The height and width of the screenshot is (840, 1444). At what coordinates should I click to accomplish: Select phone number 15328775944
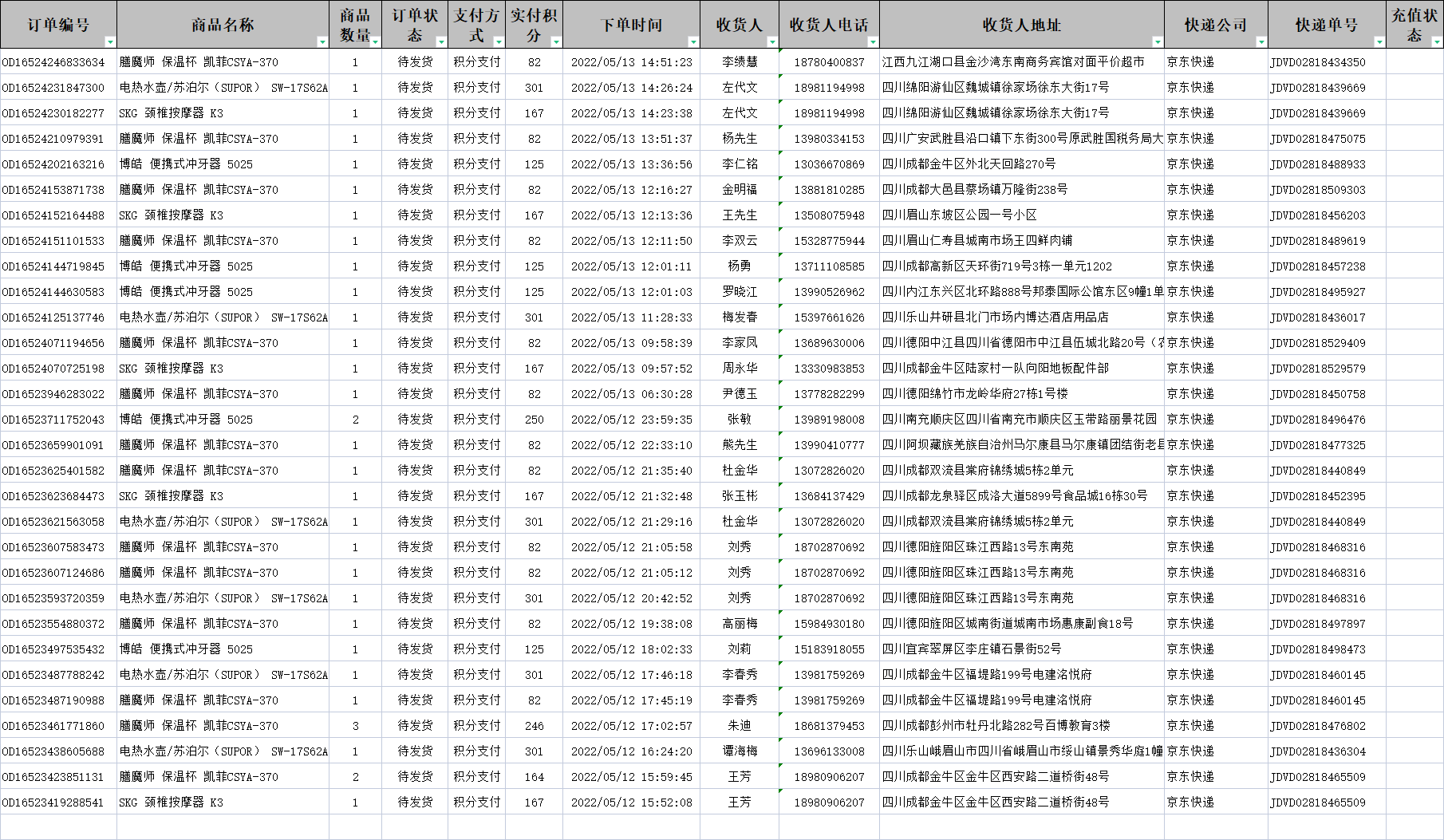pyautogui.click(x=829, y=241)
